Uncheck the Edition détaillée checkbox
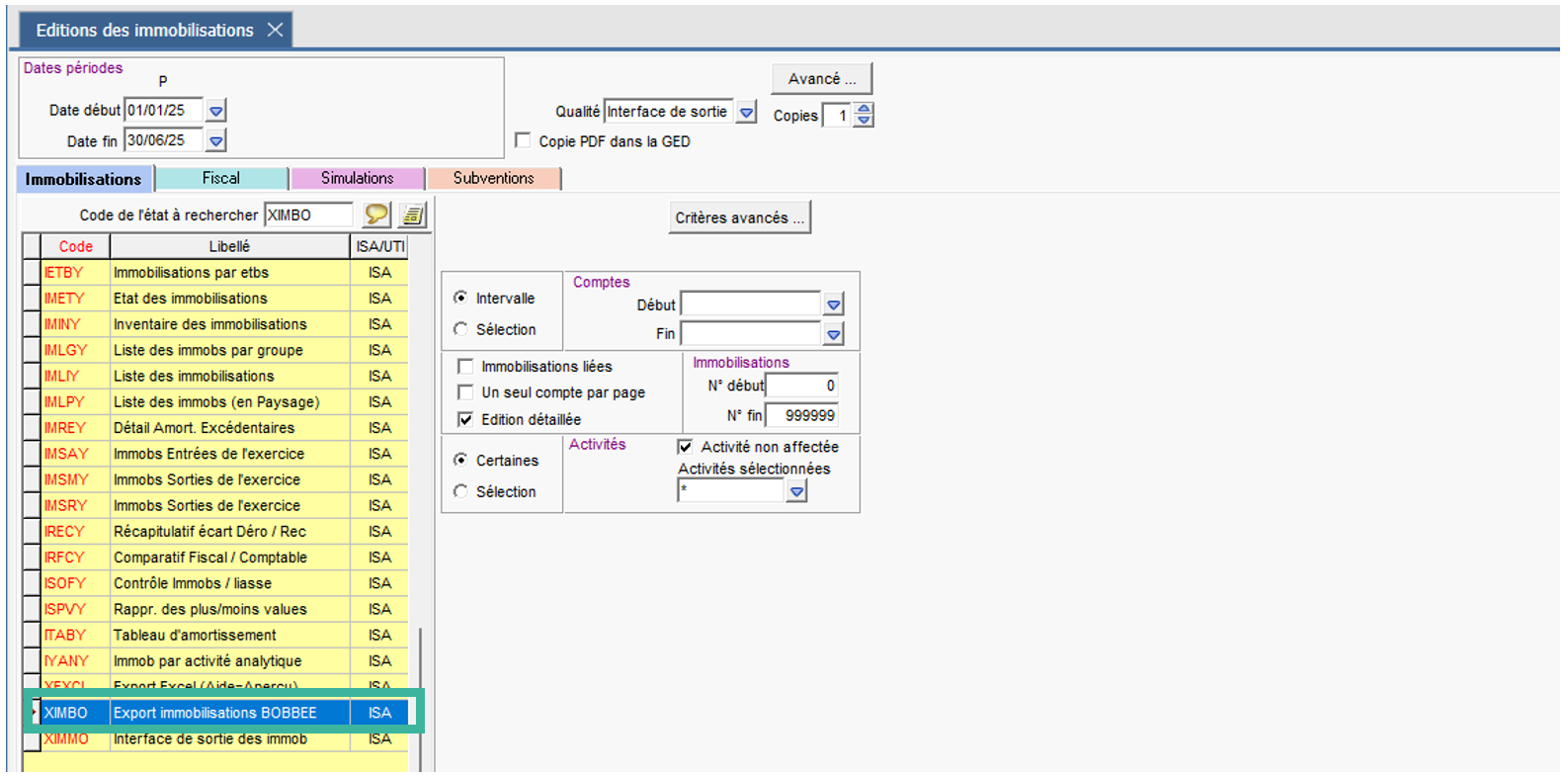Image resolution: width=1568 pixels, height=777 pixels. [465, 419]
